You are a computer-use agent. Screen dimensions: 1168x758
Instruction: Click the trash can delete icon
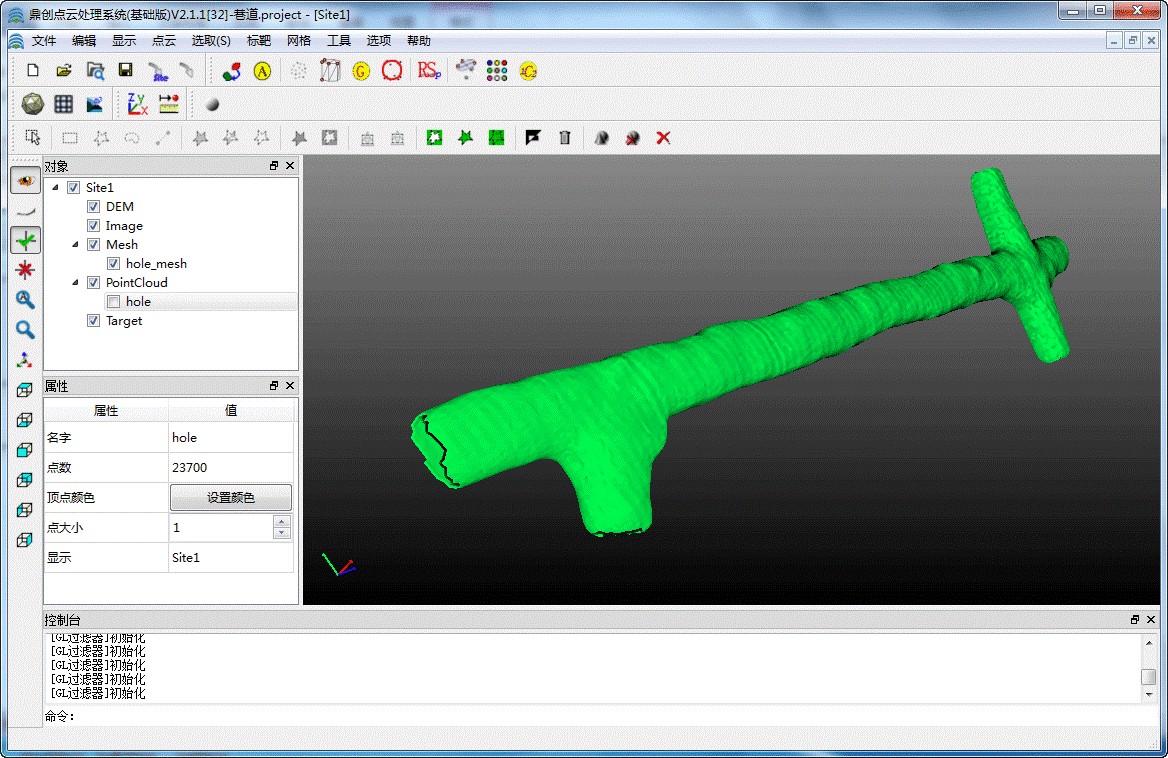click(564, 138)
